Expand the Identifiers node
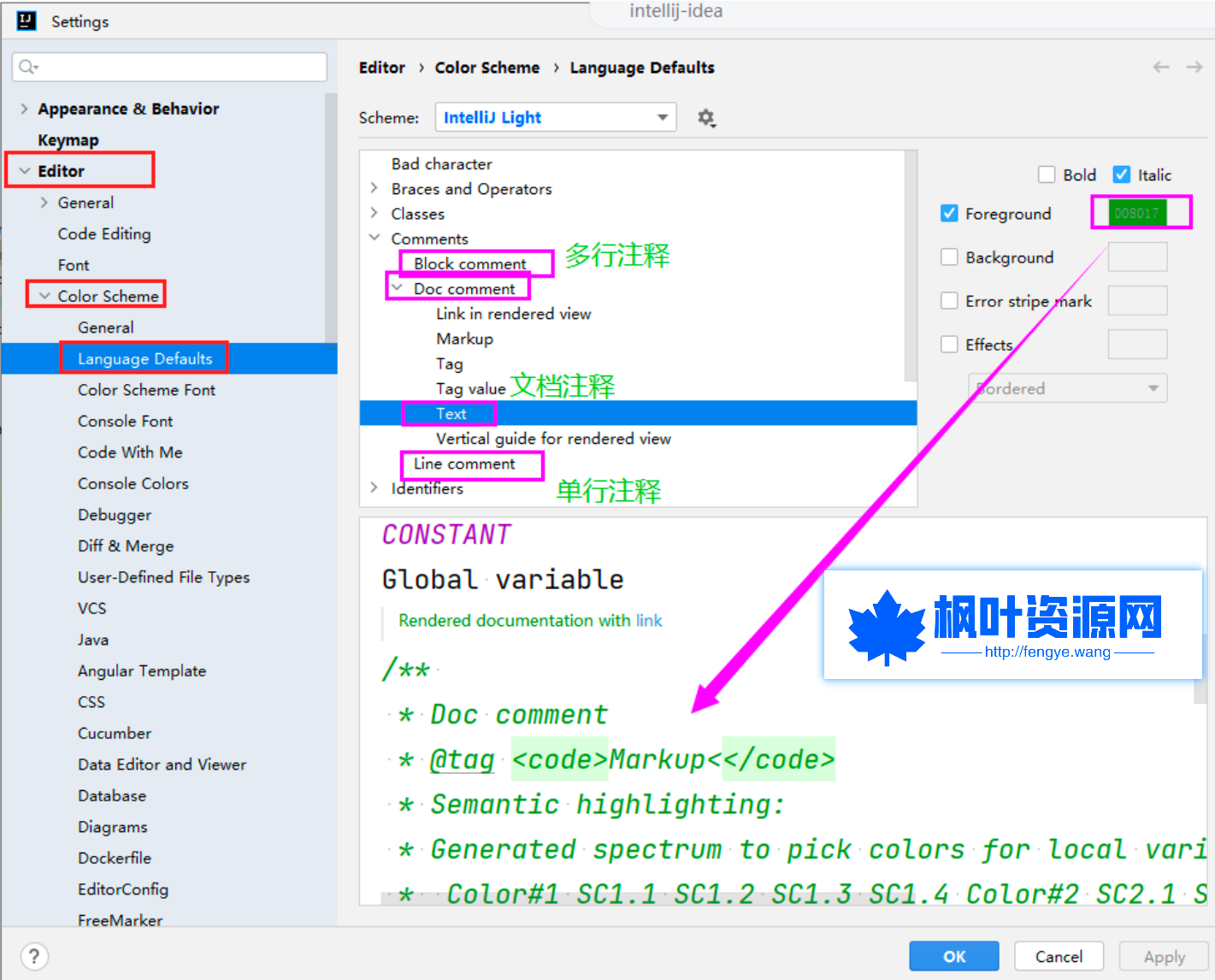The width and height of the screenshot is (1215, 980). click(x=374, y=487)
